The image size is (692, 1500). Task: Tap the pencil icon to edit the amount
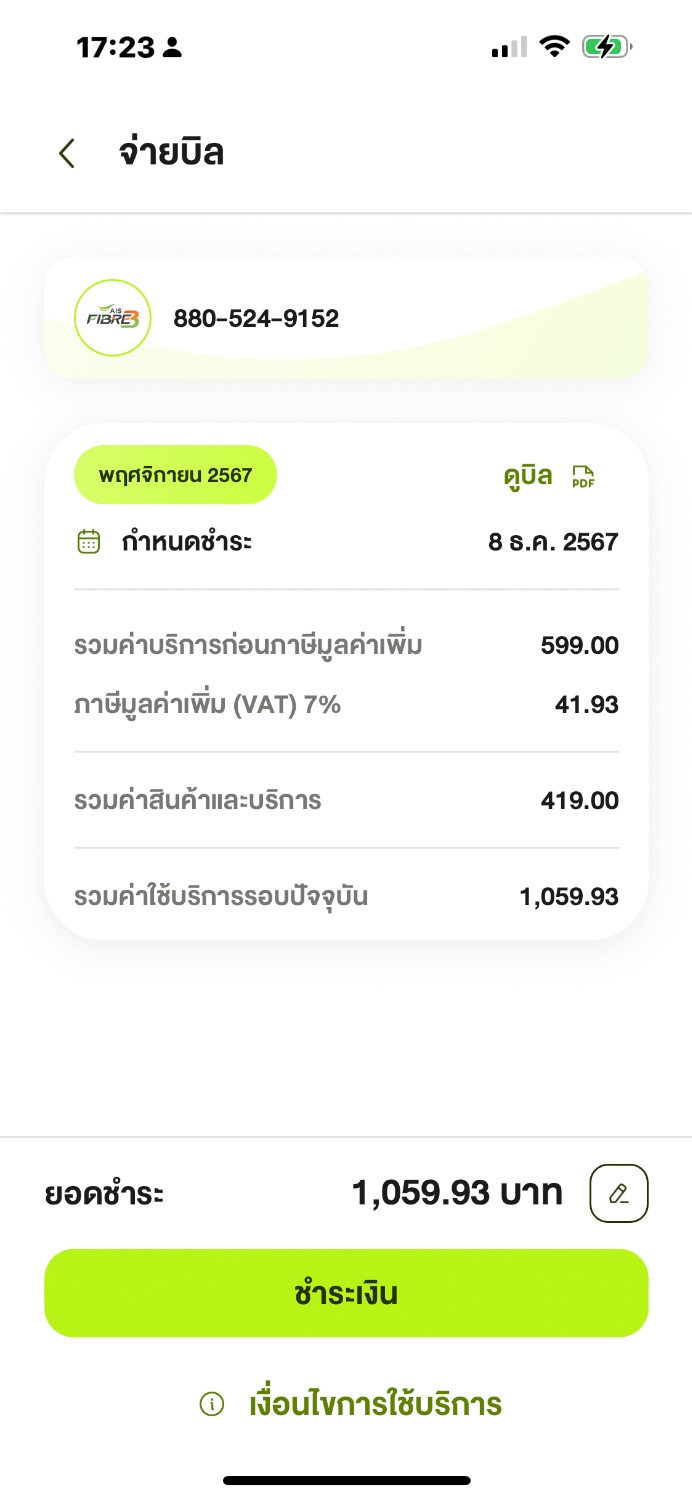click(619, 1193)
